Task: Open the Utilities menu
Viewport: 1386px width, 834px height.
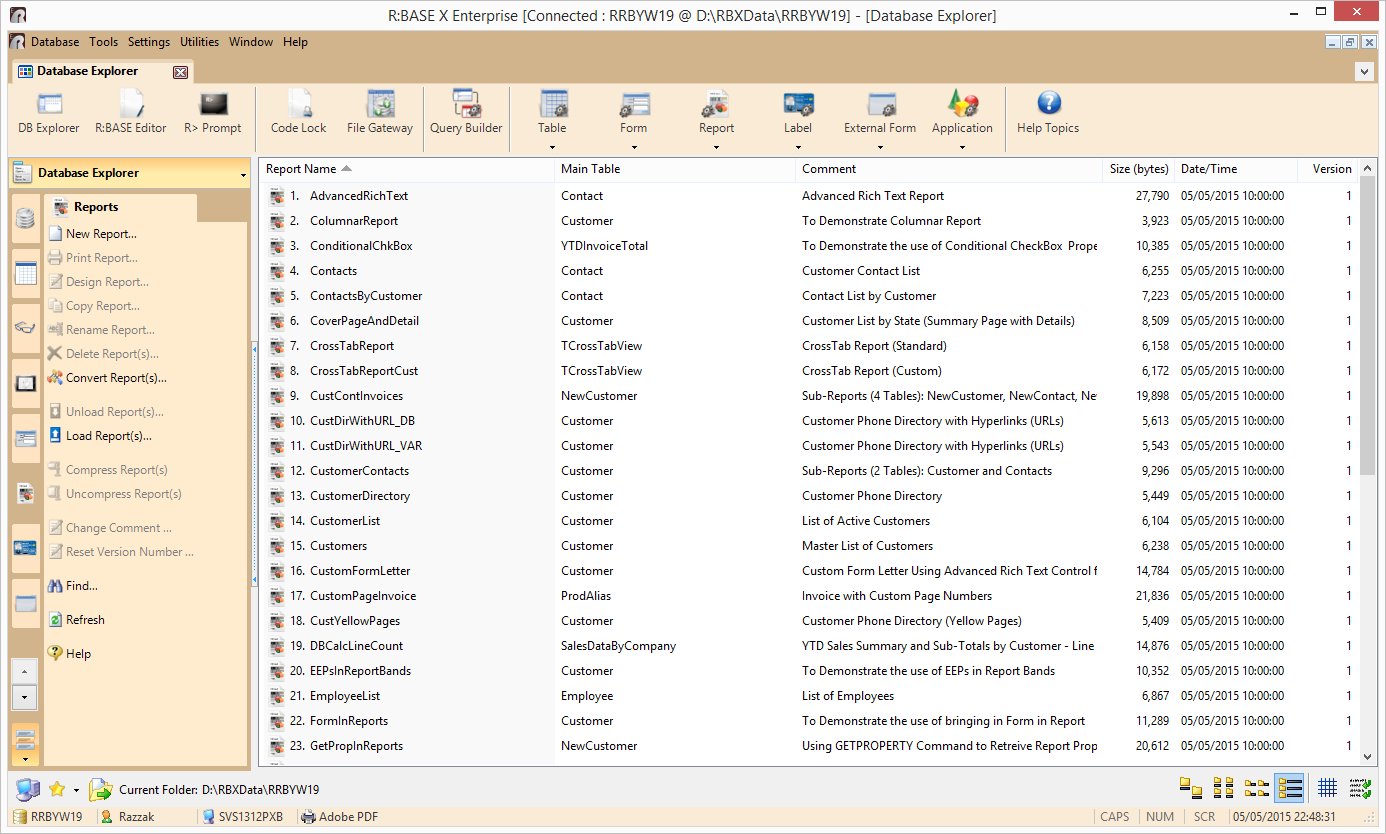Action: (199, 42)
